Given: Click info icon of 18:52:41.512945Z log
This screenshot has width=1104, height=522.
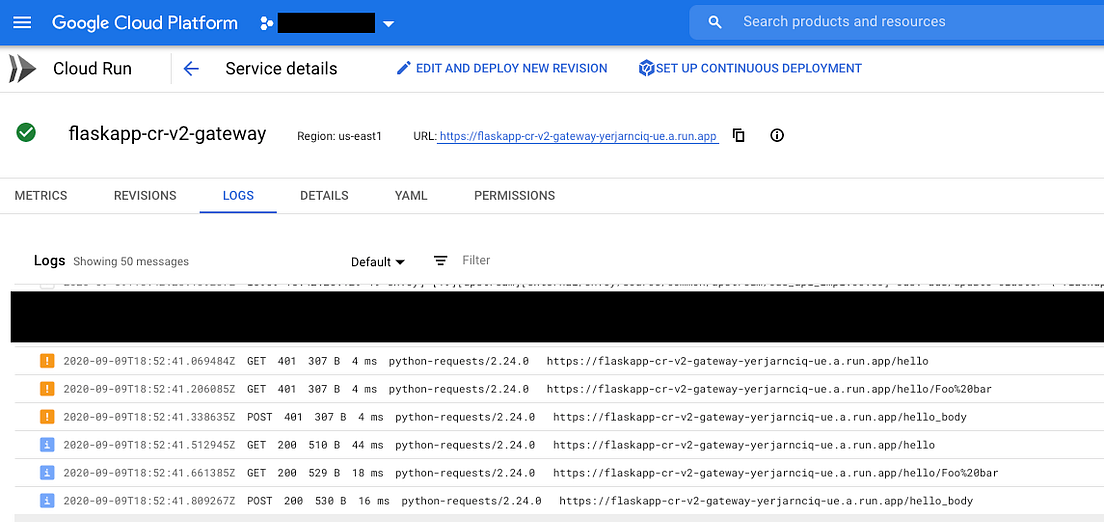Looking at the screenshot, I should coord(46,445).
